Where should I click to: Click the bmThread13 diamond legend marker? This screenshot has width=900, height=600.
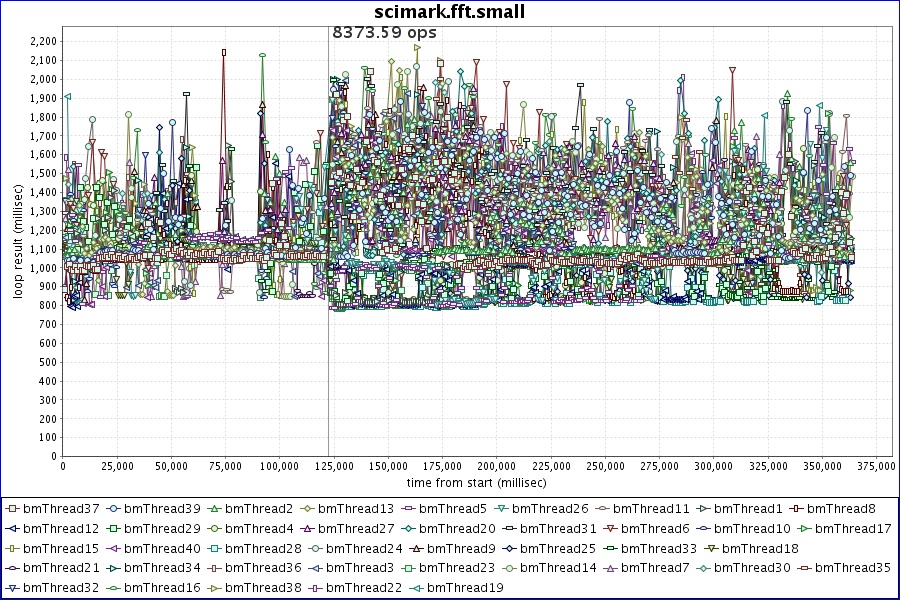click(309, 509)
